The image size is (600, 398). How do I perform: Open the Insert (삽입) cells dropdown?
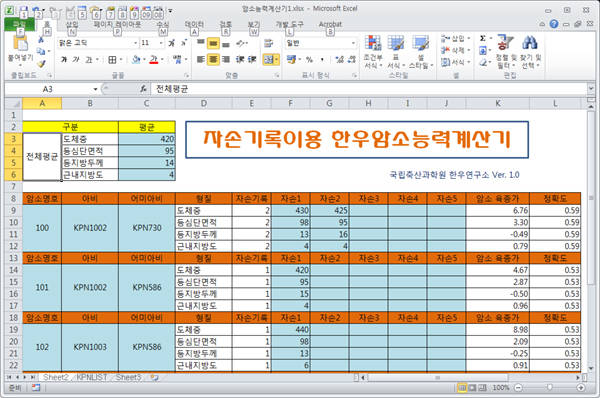(x=455, y=39)
